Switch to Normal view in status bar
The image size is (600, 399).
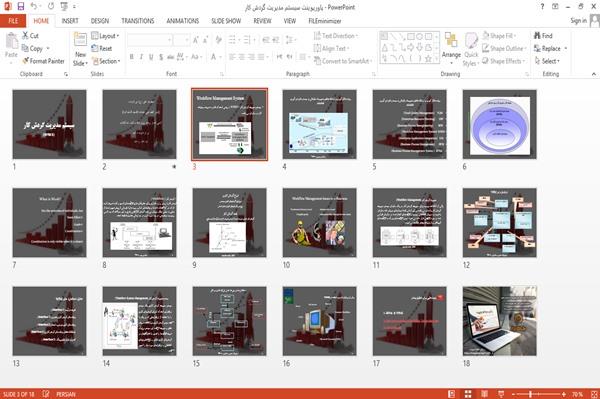coord(452,394)
